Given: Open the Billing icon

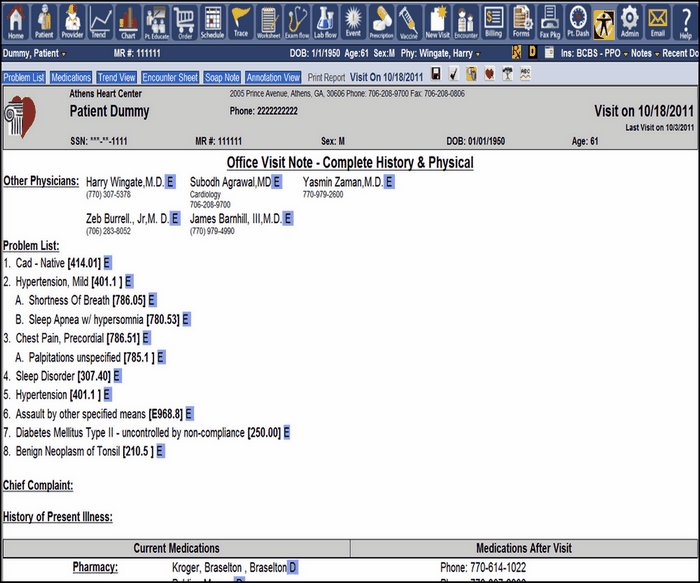Looking at the screenshot, I should 493,21.
